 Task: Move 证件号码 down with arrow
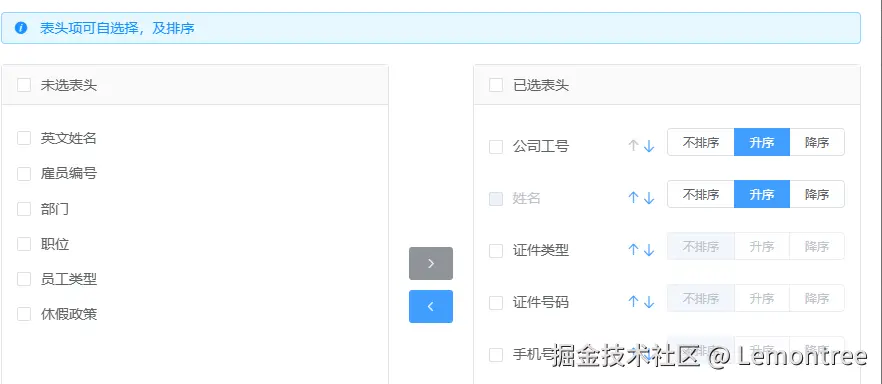[x=649, y=302]
